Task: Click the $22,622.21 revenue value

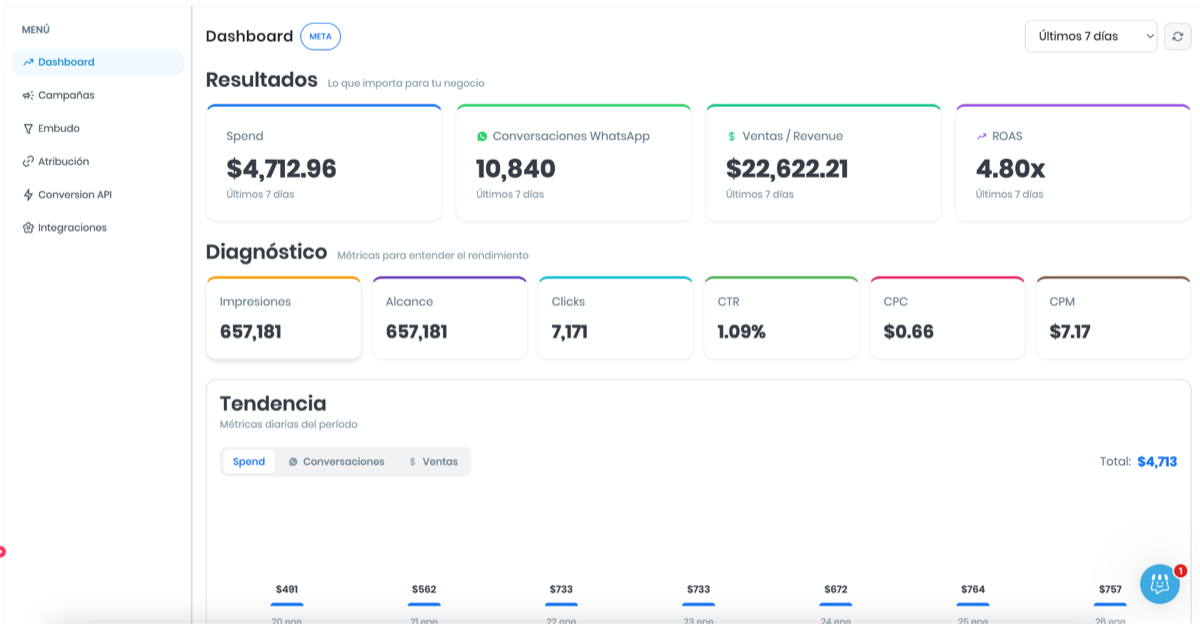Action: 787,169
